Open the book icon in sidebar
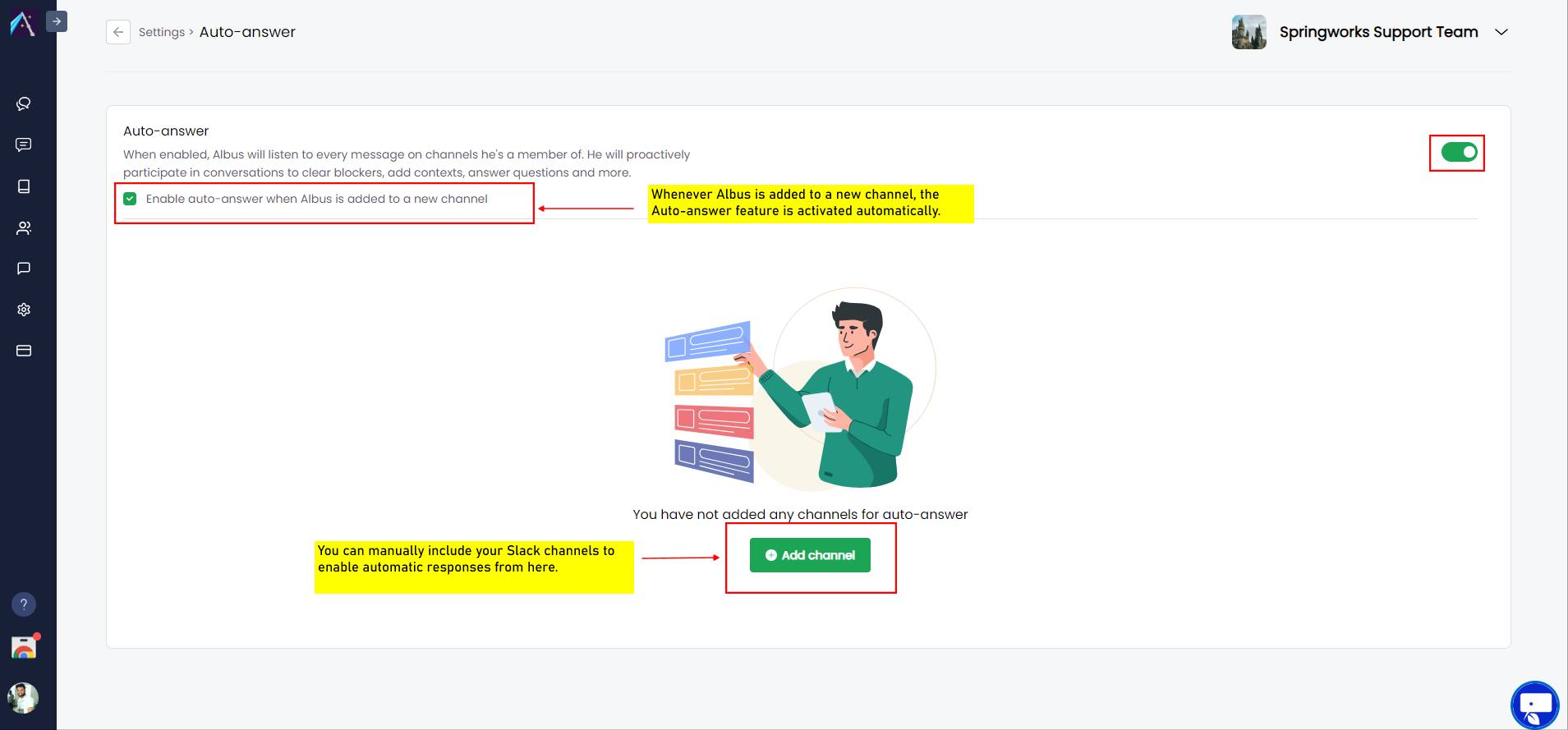The height and width of the screenshot is (730, 1568). click(x=24, y=186)
